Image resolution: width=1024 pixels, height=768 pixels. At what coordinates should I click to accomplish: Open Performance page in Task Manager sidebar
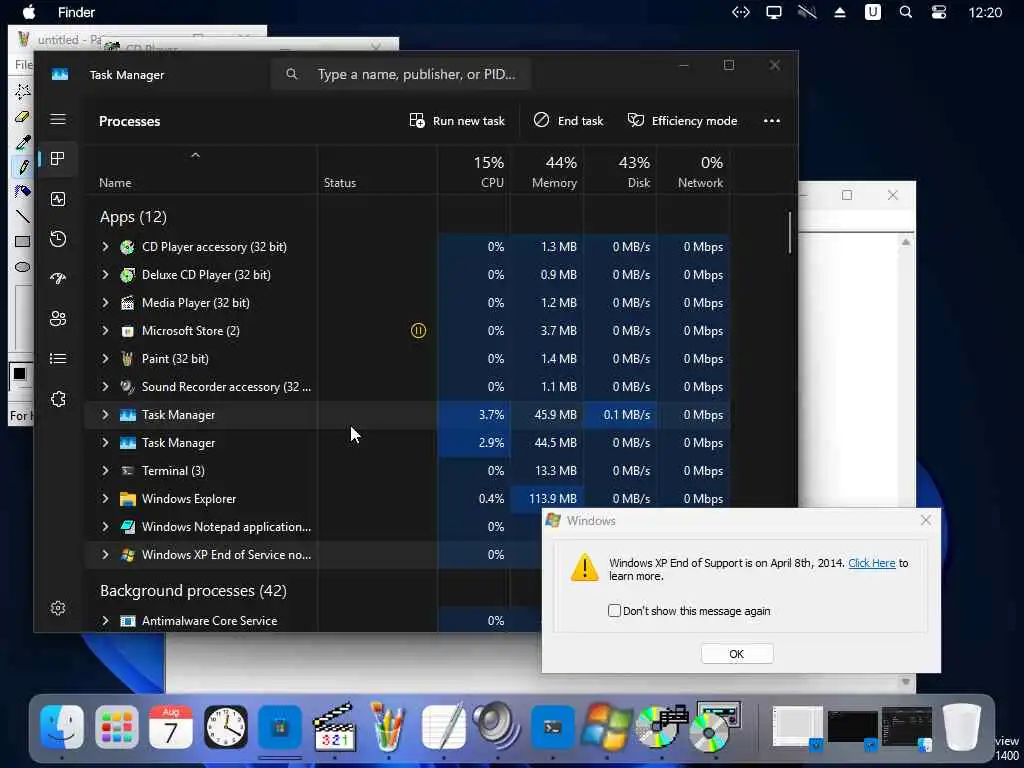58,199
